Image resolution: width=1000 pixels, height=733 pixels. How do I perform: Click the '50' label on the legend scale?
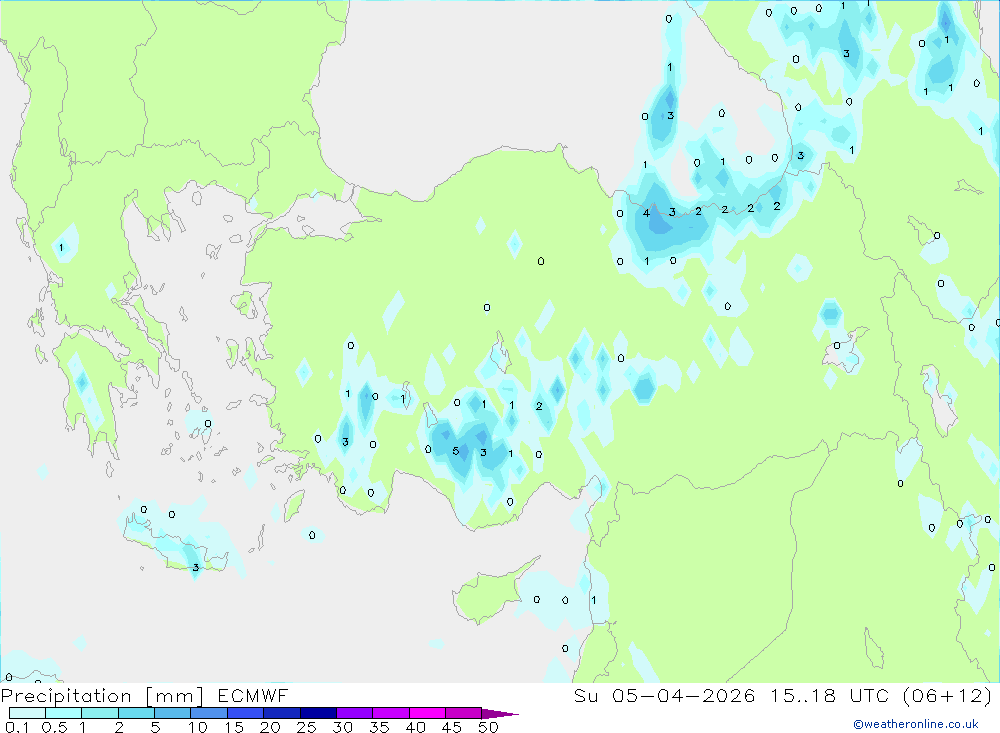(488, 727)
